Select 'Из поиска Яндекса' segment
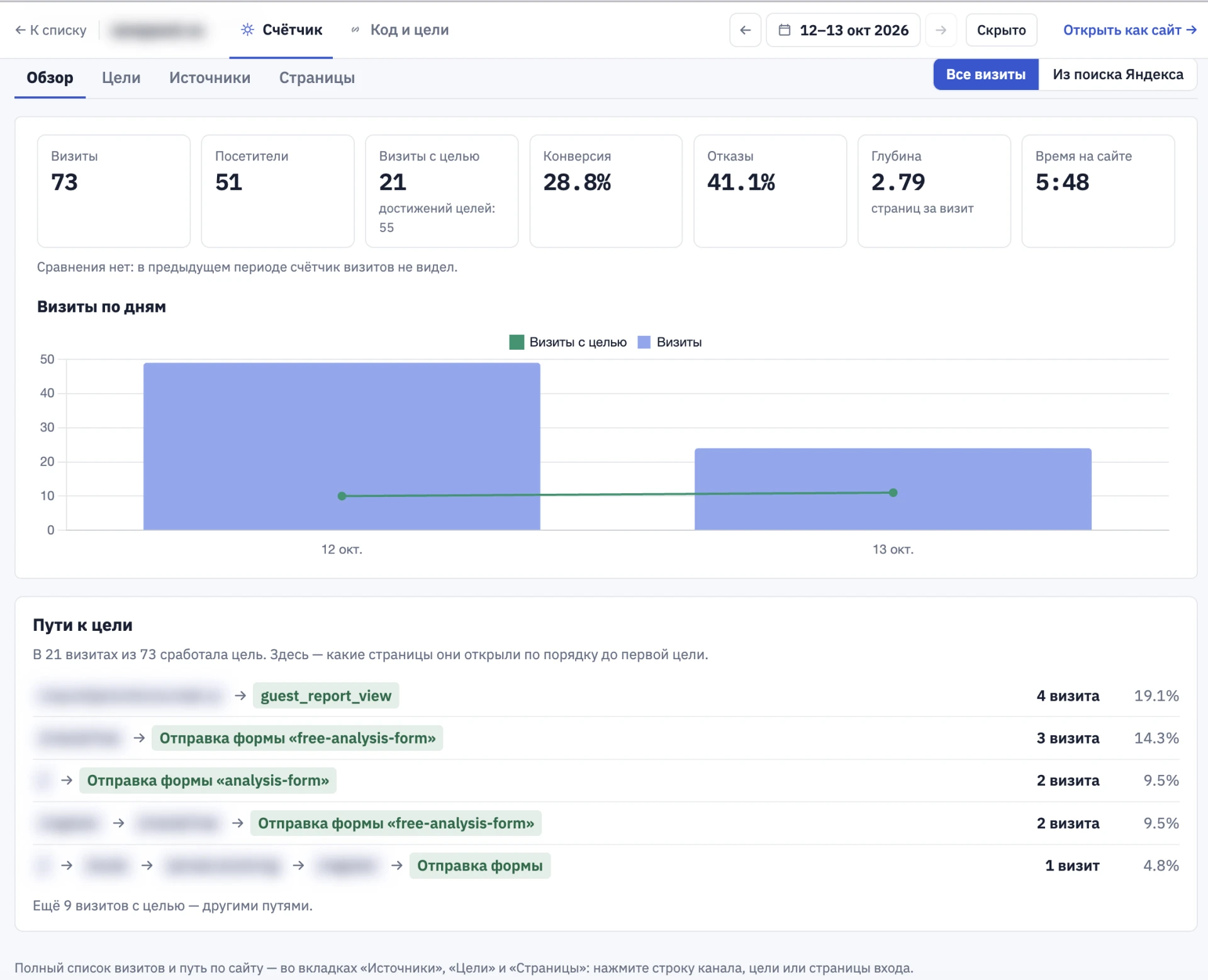 (1118, 74)
